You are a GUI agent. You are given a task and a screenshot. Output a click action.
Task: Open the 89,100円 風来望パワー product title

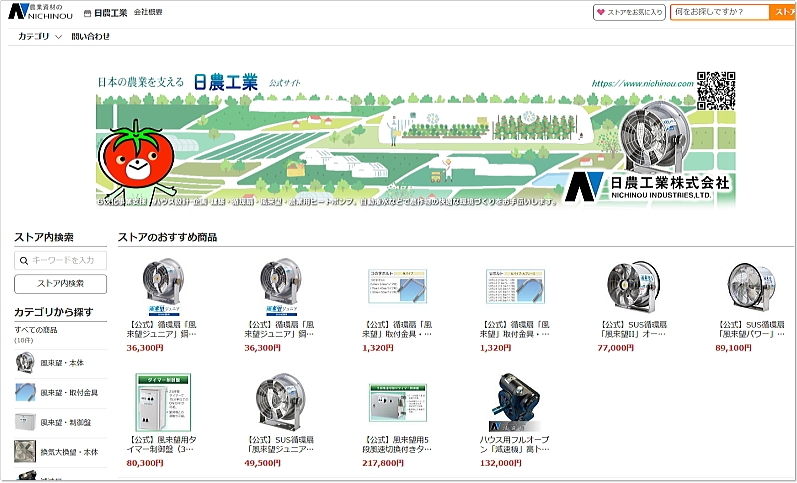[751, 329]
